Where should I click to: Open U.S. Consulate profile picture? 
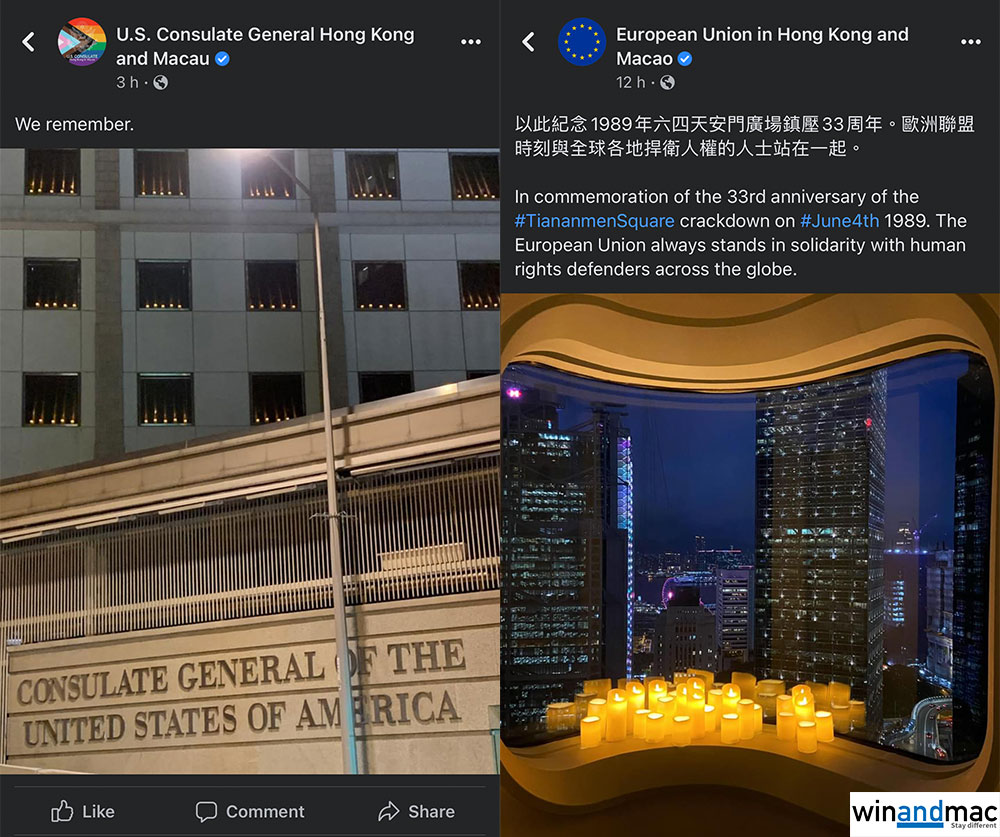pos(82,42)
